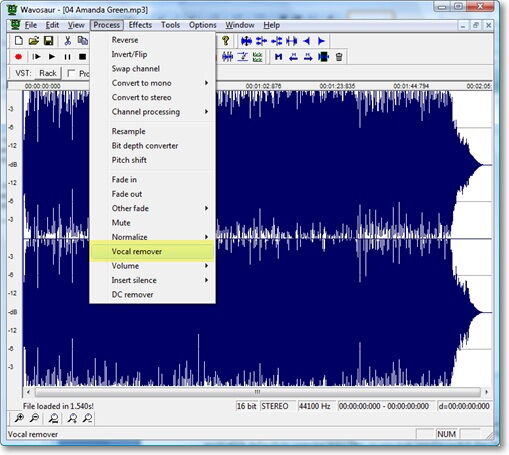Screen dimensions: 509x455
Task: Choose Pitch shift
Action: tap(153, 160)
